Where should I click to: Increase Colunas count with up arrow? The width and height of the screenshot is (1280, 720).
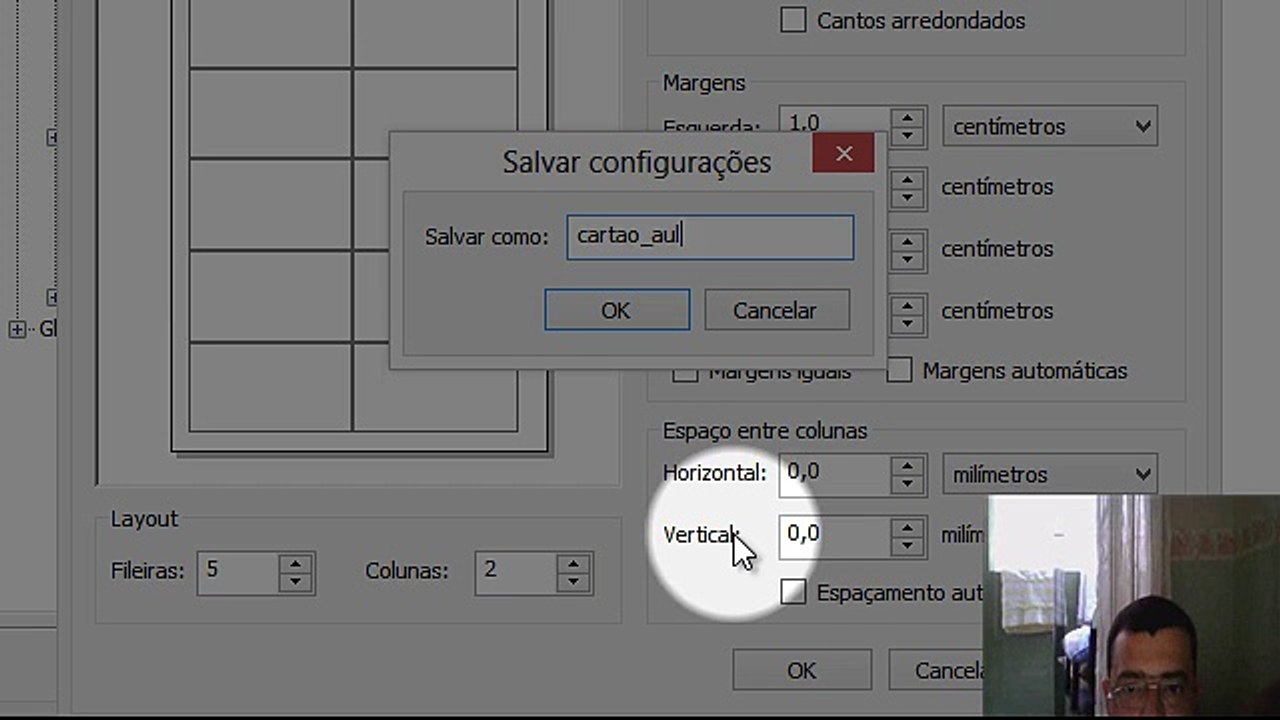click(x=573, y=563)
